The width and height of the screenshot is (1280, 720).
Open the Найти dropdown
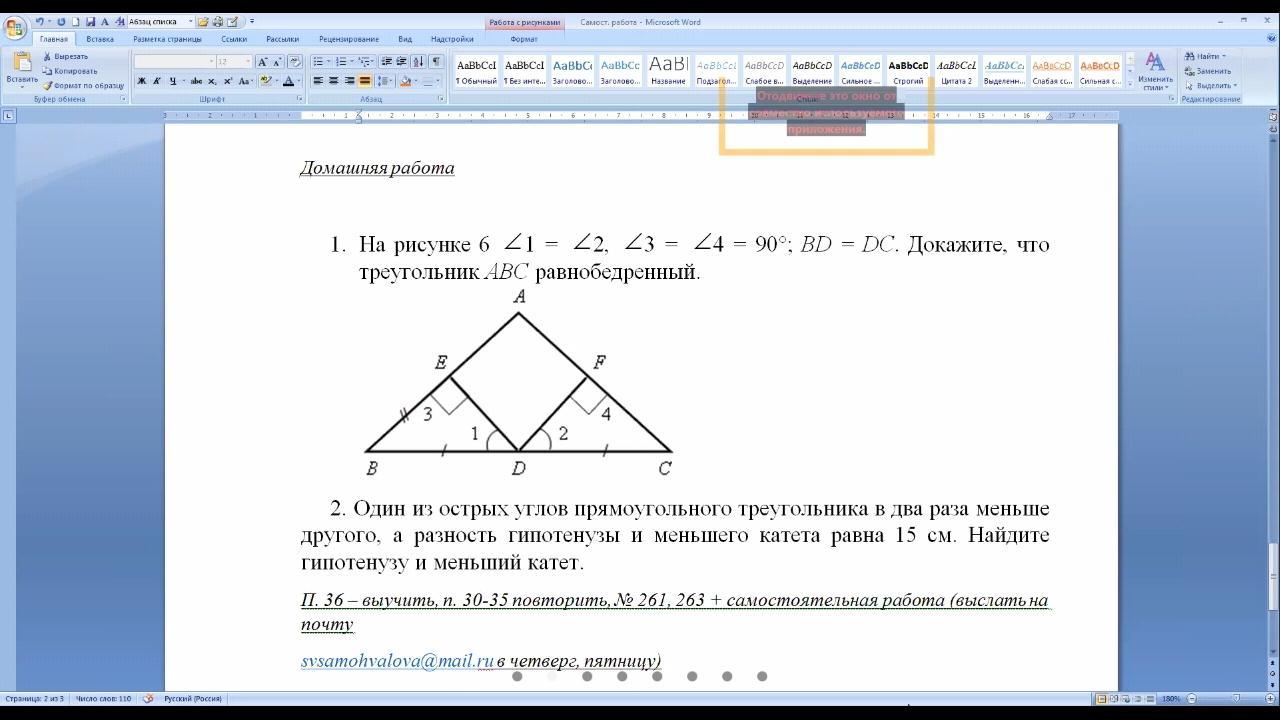(1205, 56)
